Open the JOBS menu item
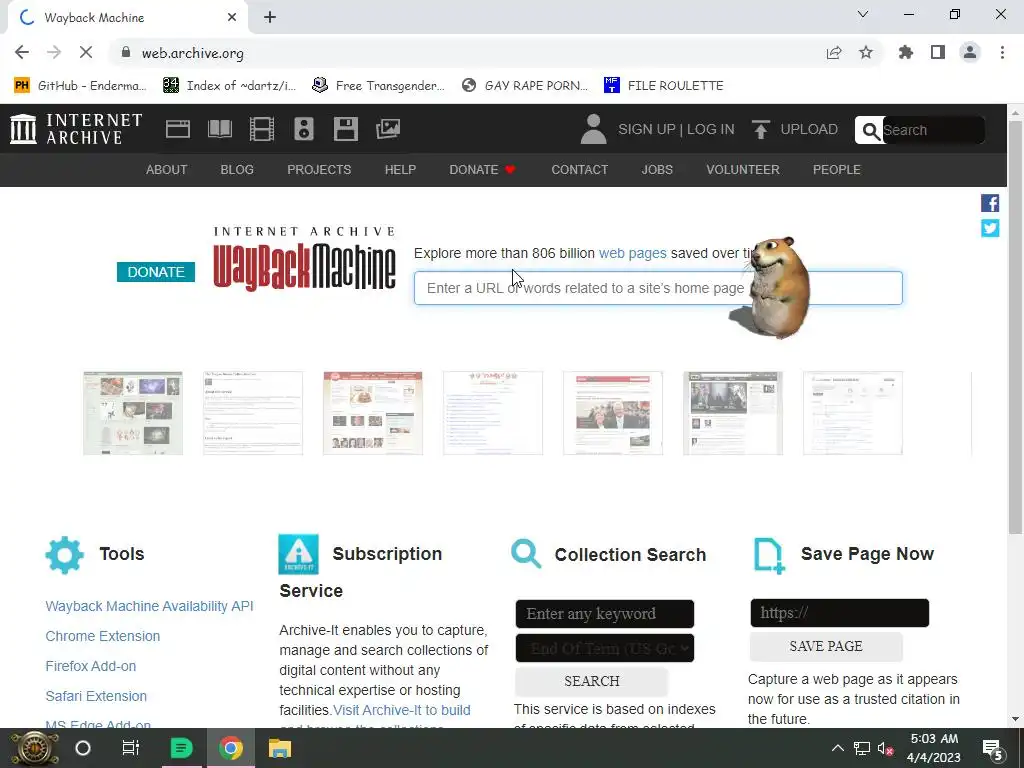1024x768 pixels. point(657,170)
